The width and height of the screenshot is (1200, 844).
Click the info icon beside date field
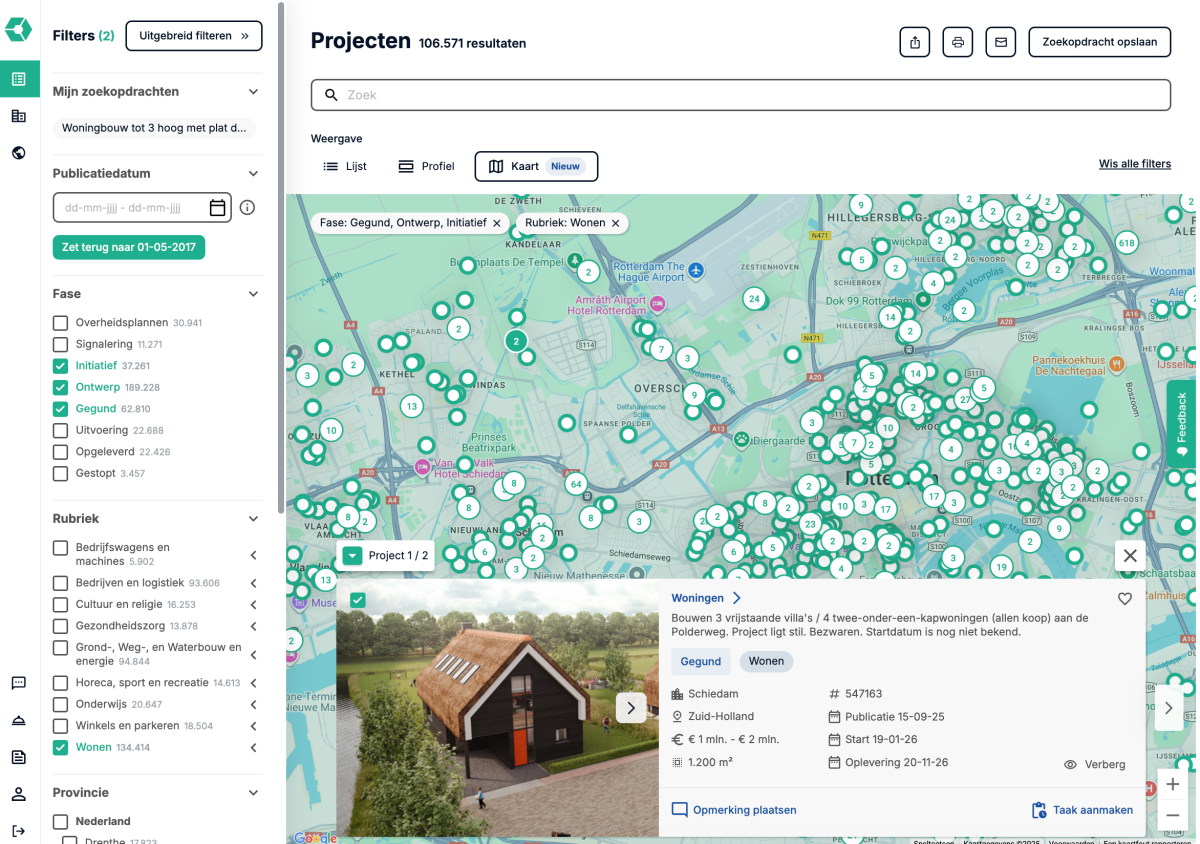(248, 208)
